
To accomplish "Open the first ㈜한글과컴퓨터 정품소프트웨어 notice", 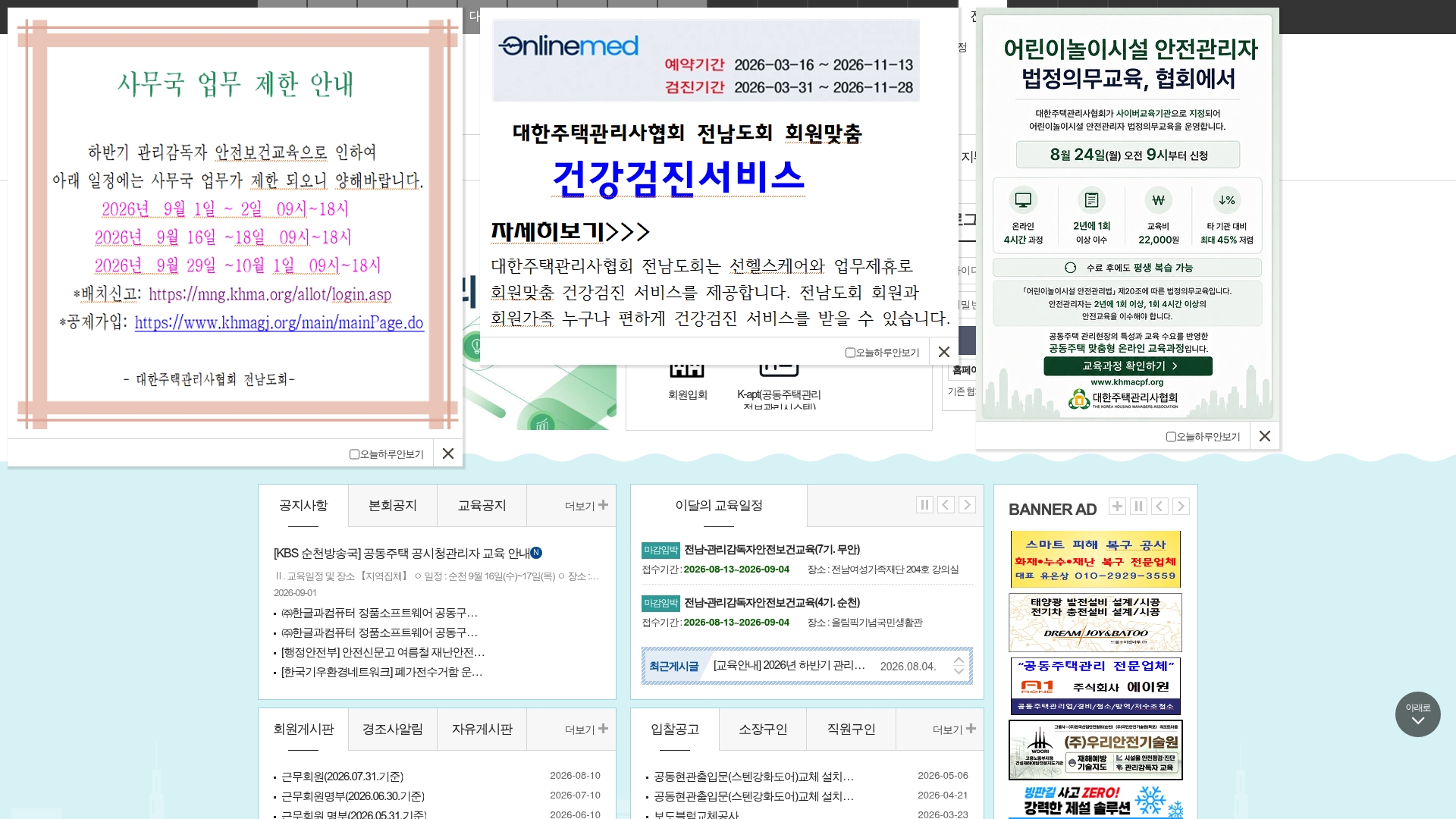I will click(x=379, y=613).
